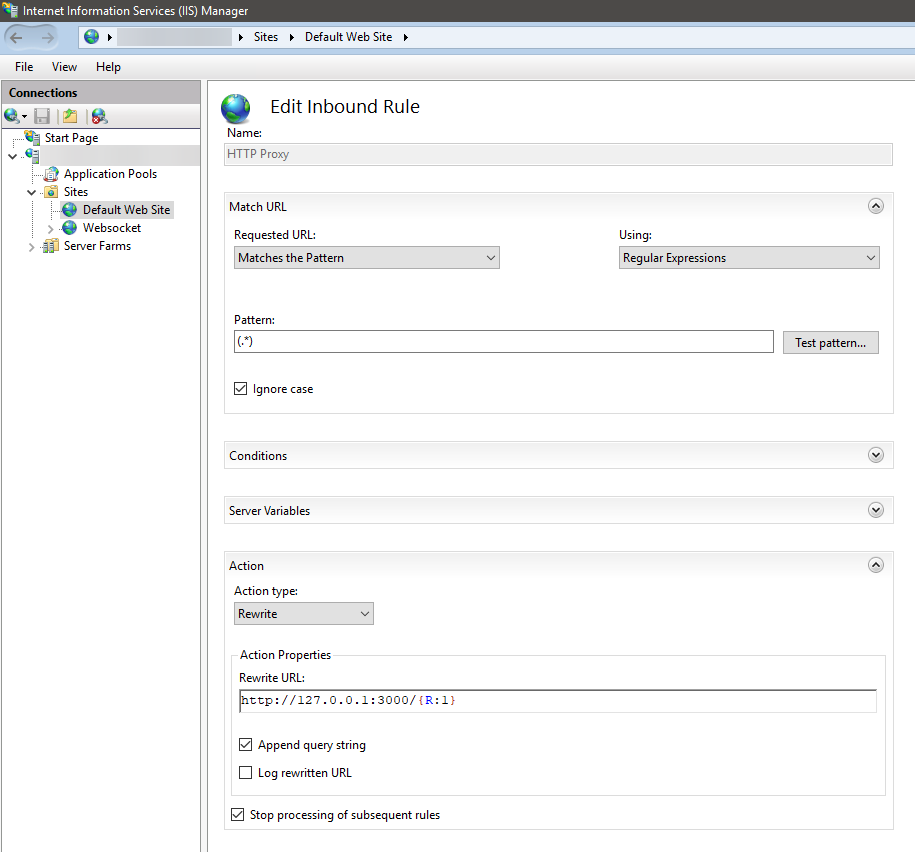Open the View menu

64,67
